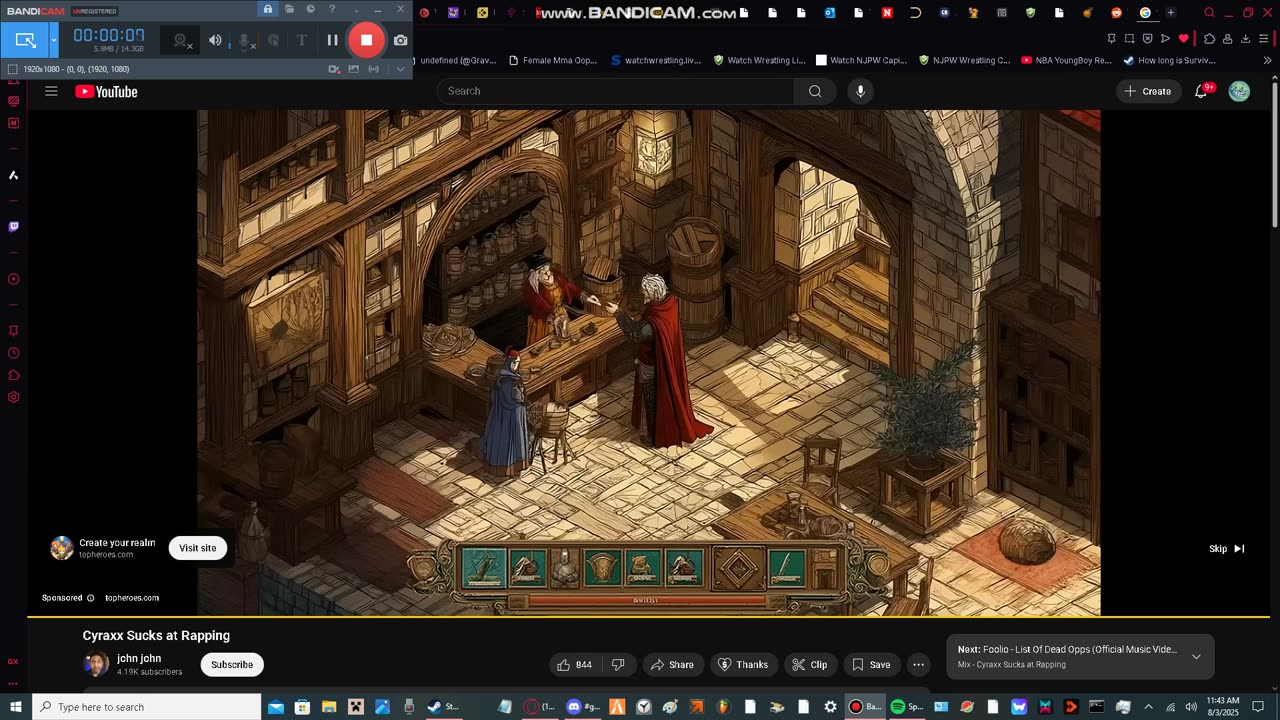Open Bandicam image captures icon
The width and height of the screenshot is (1280, 720).
pos(354,69)
